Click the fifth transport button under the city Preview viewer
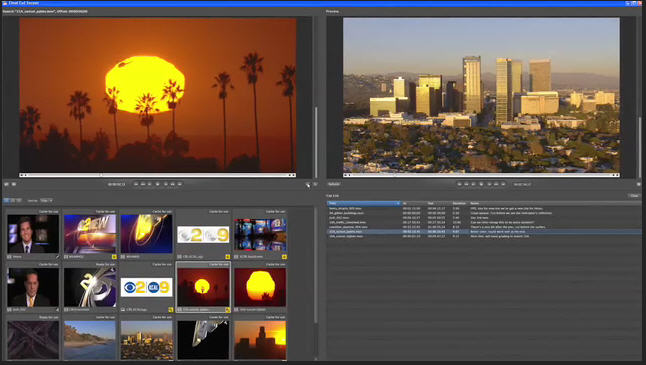Viewport: 646px width, 365px height. tap(489, 184)
